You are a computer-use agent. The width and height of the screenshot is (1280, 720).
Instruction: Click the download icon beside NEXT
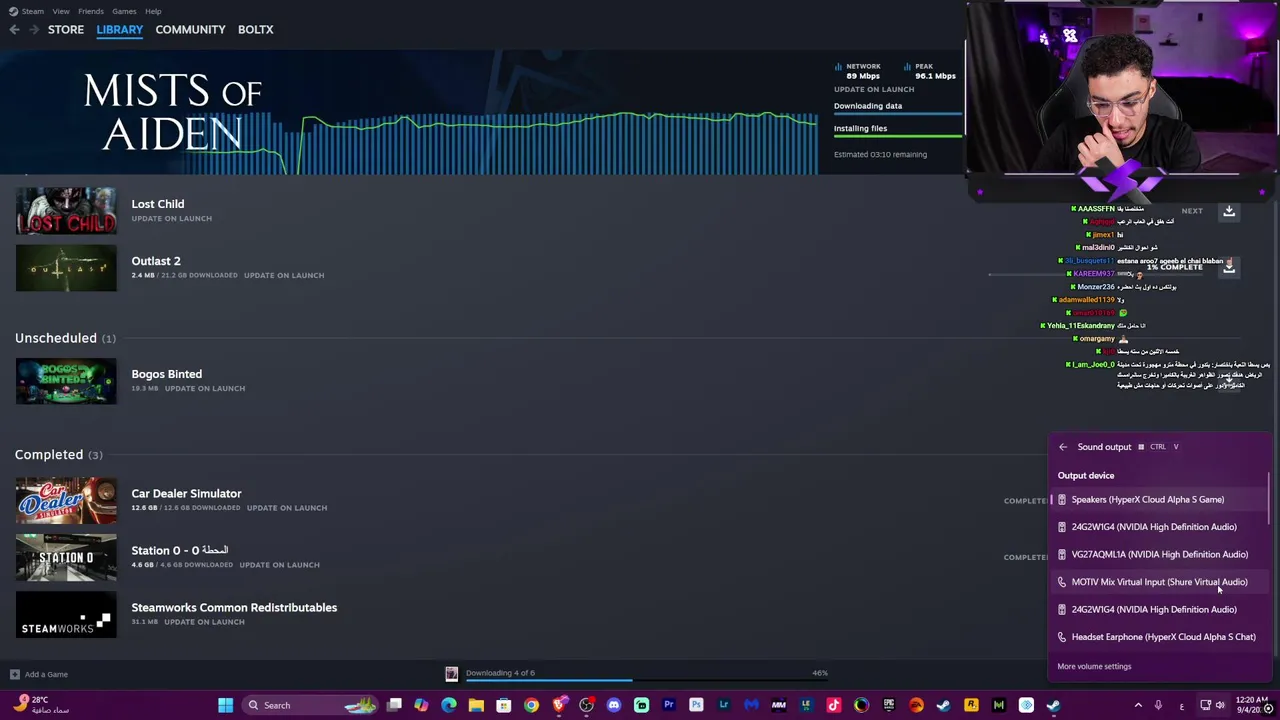click(x=1229, y=211)
